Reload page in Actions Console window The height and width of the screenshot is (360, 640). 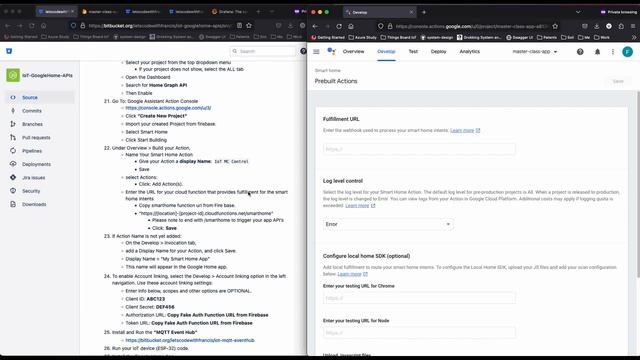339,26
